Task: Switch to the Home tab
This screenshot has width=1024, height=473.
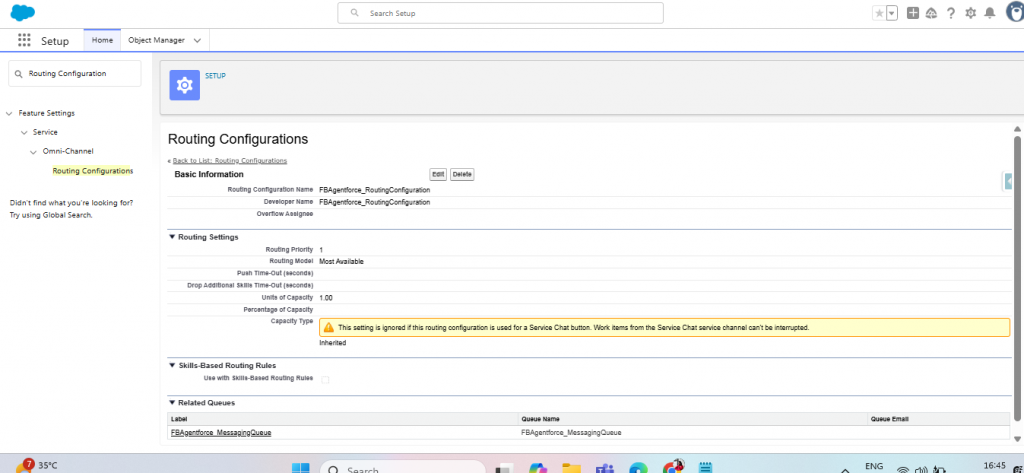Action: pos(102,41)
